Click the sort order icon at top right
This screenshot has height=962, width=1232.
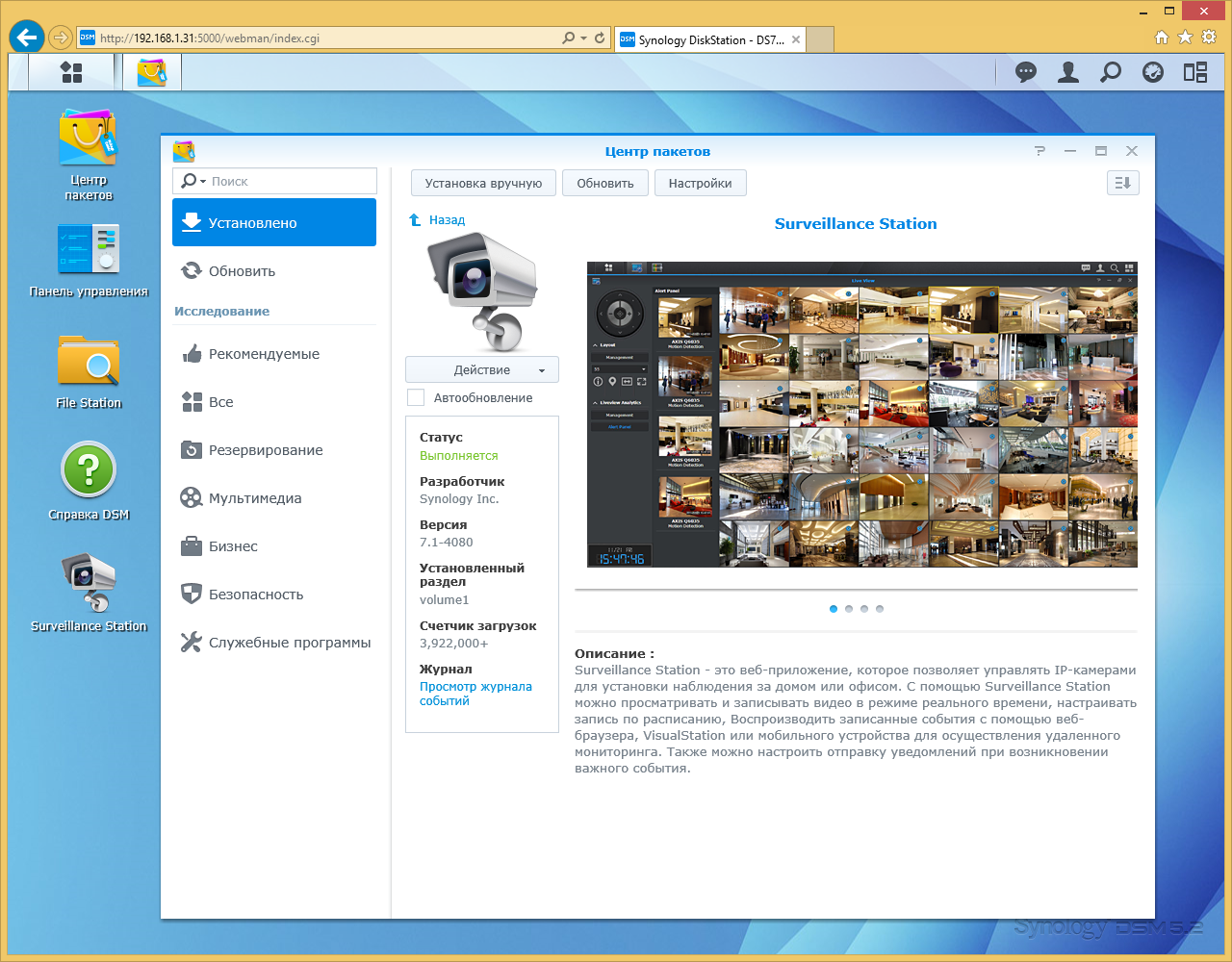click(1123, 183)
